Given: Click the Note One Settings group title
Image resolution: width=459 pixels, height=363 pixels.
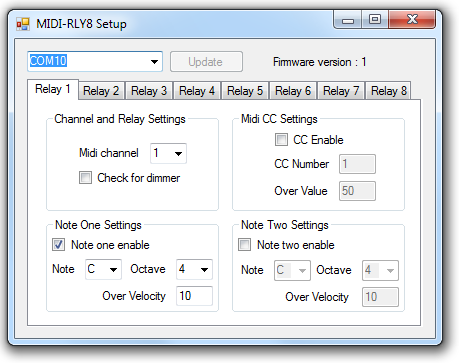Looking at the screenshot, I should tap(98, 225).
